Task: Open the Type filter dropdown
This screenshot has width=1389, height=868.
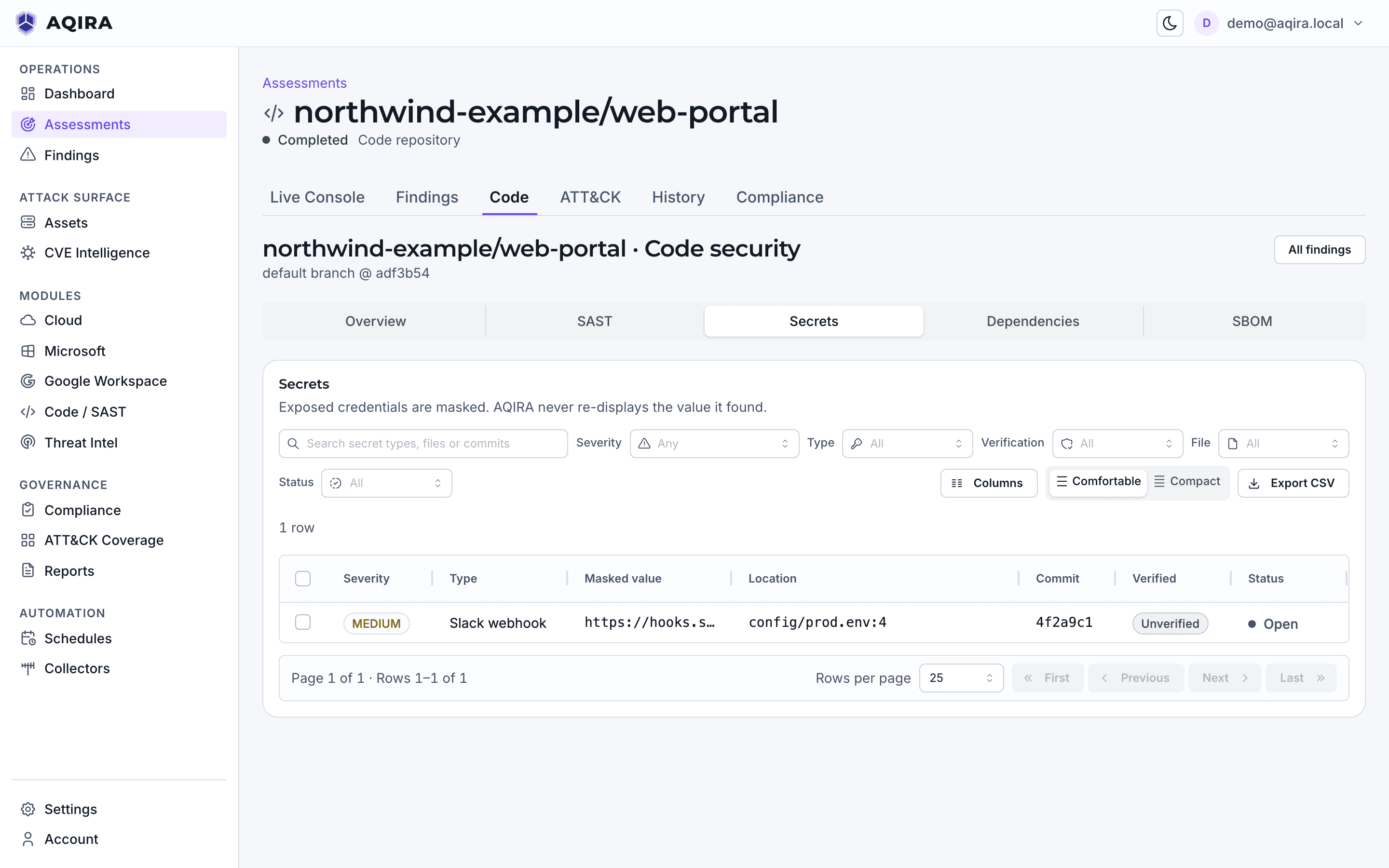Action: [x=907, y=443]
